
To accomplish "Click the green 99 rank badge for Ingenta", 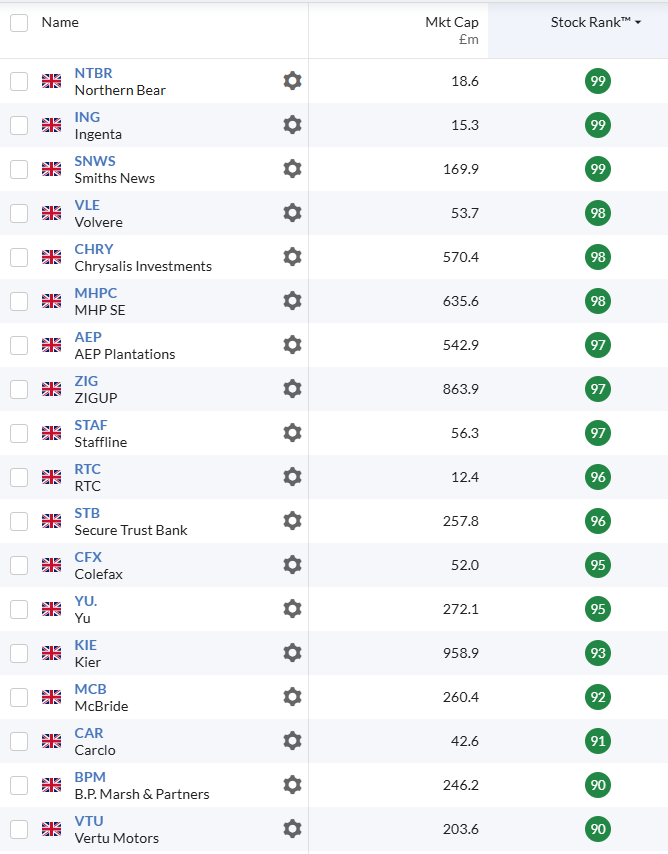I will click(598, 125).
